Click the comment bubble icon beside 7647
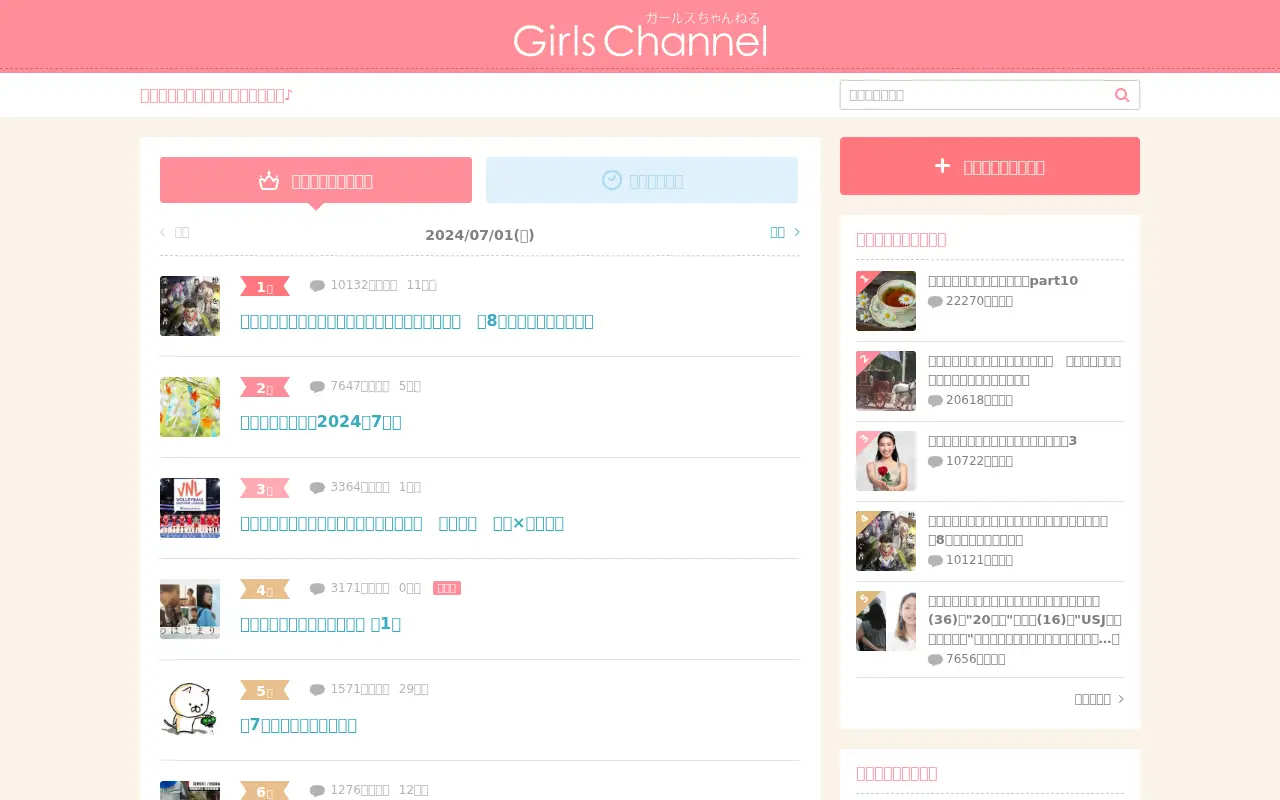Image resolution: width=1280 pixels, height=800 pixels. pyautogui.click(x=317, y=387)
